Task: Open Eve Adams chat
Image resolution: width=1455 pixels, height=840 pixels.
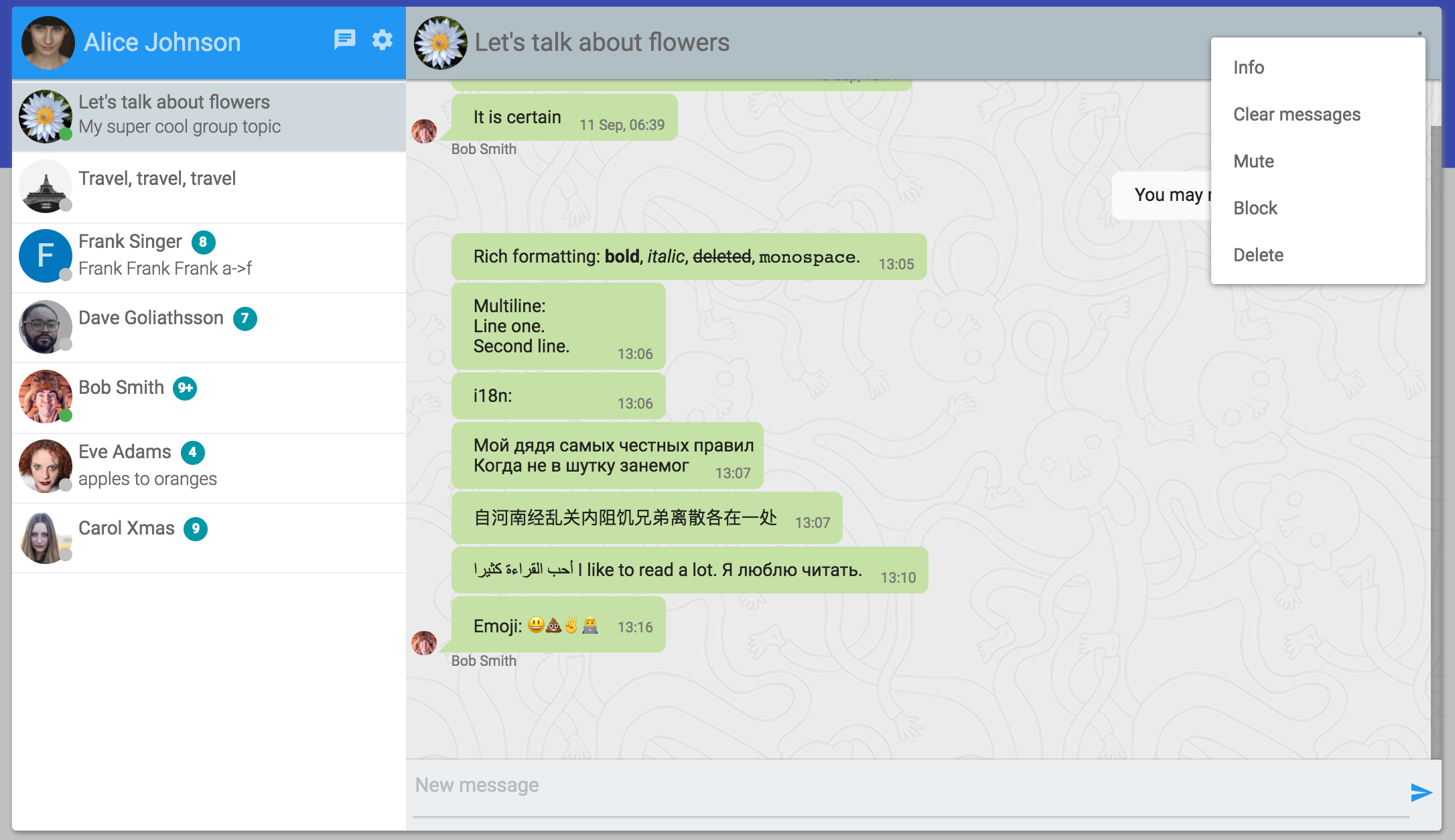Action: coord(125,453)
